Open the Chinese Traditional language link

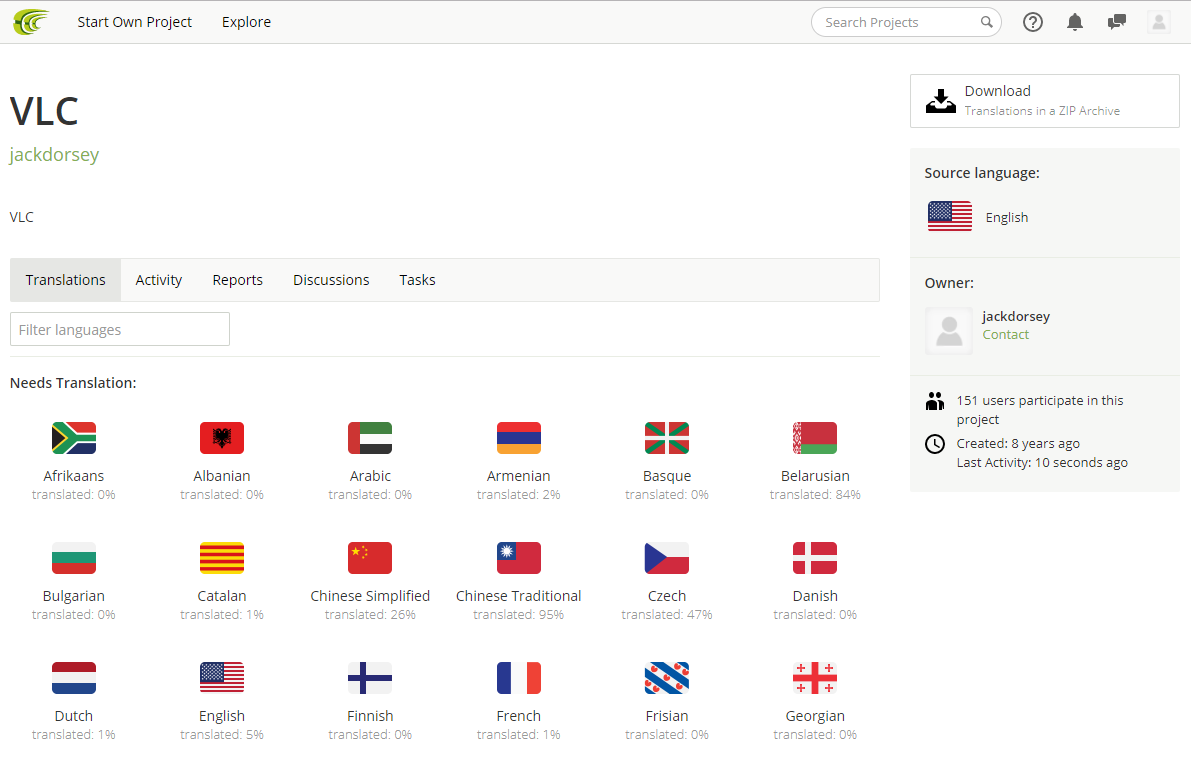tap(519, 596)
